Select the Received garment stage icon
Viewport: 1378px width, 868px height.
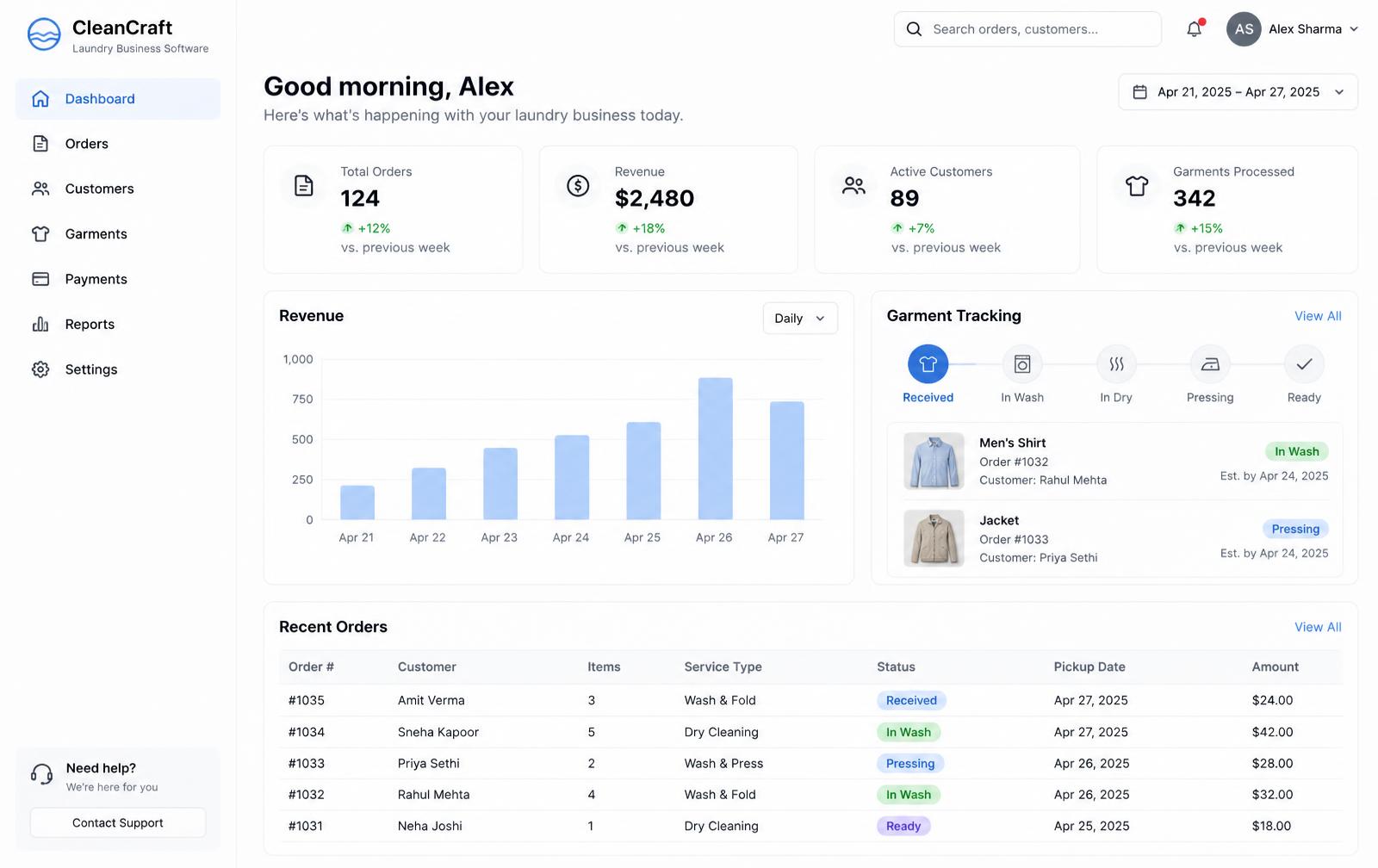pyautogui.click(x=928, y=364)
